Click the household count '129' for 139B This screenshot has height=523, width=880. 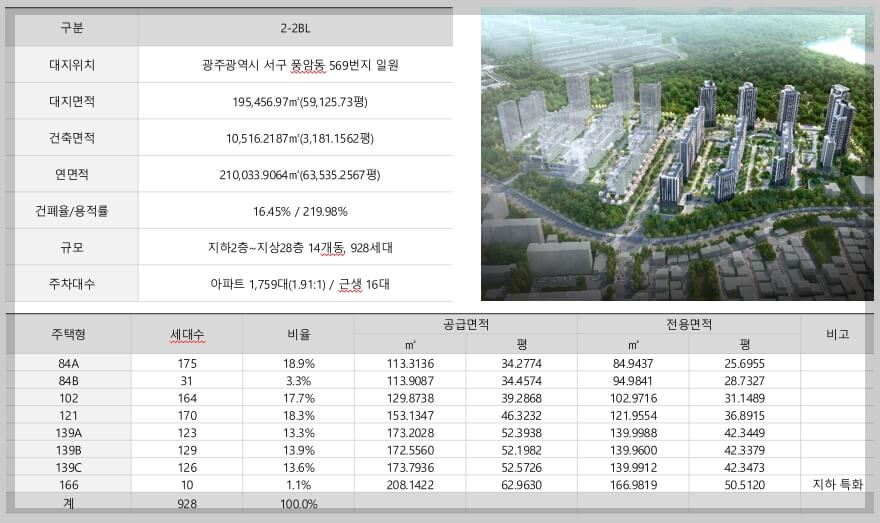coord(187,450)
